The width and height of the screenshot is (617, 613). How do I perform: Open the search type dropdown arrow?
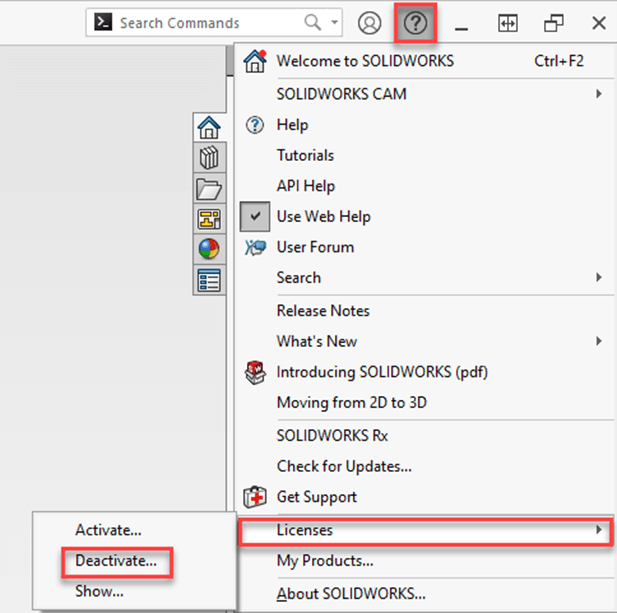tap(334, 22)
